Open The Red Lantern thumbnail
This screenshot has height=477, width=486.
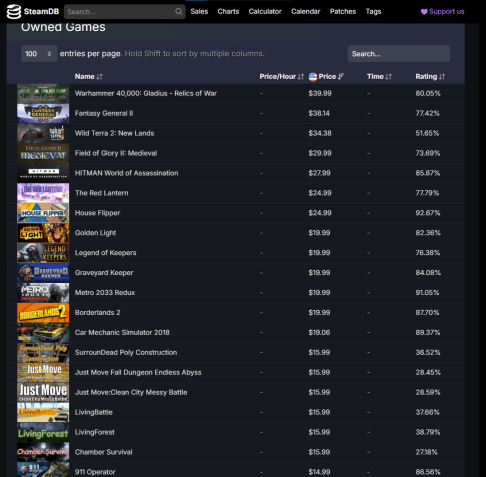(43, 193)
